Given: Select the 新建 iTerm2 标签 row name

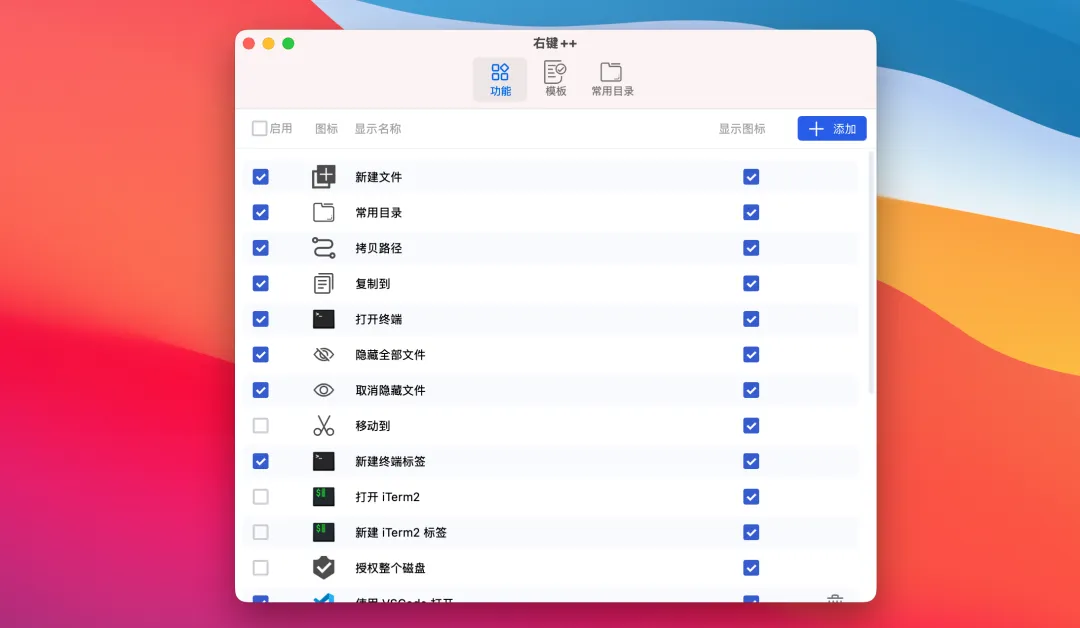Looking at the screenshot, I should [x=401, y=532].
